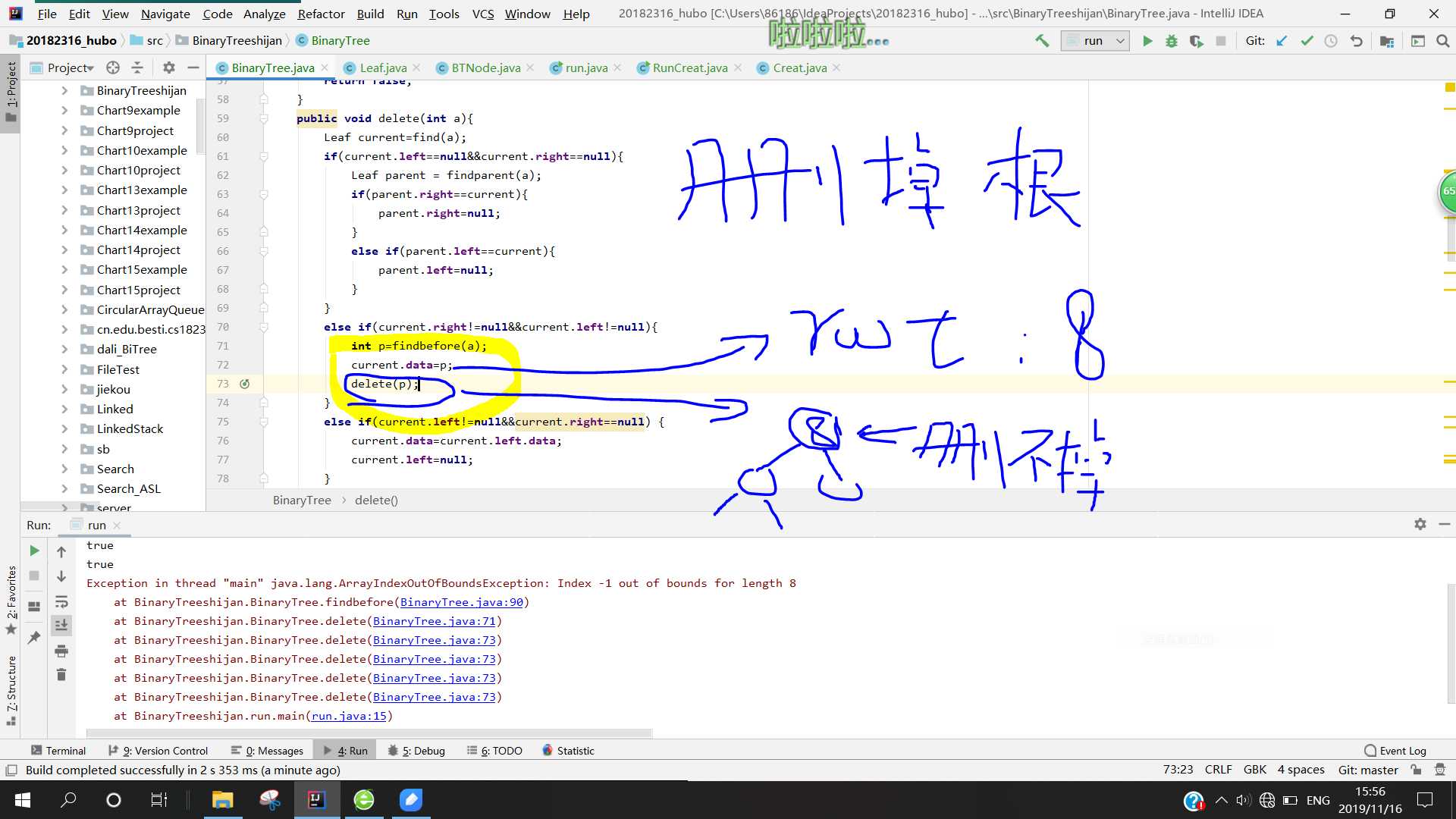Open the VCS menu

tap(482, 14)
